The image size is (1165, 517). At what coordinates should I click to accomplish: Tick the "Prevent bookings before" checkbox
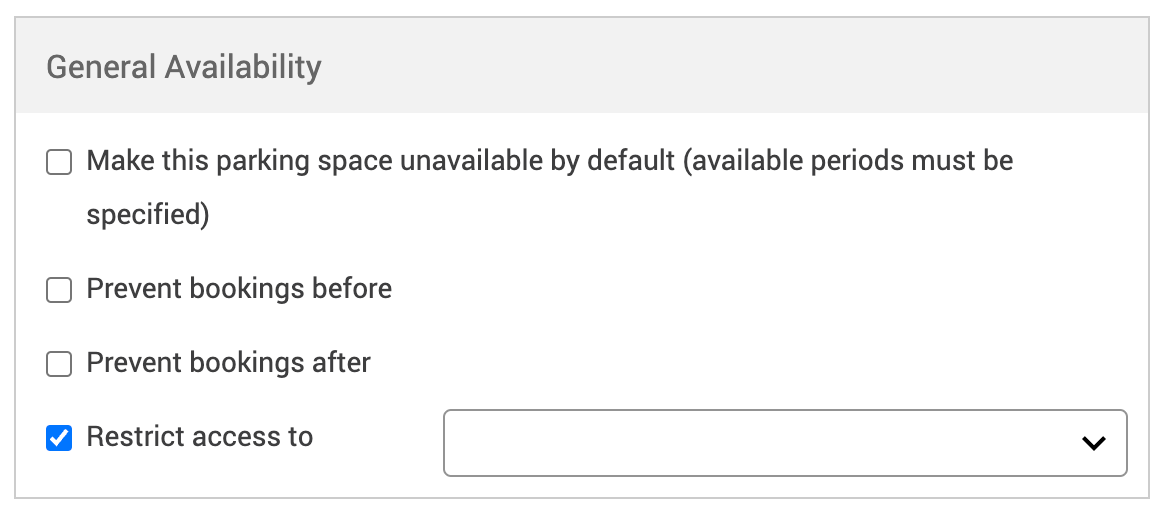click(60, 290)
